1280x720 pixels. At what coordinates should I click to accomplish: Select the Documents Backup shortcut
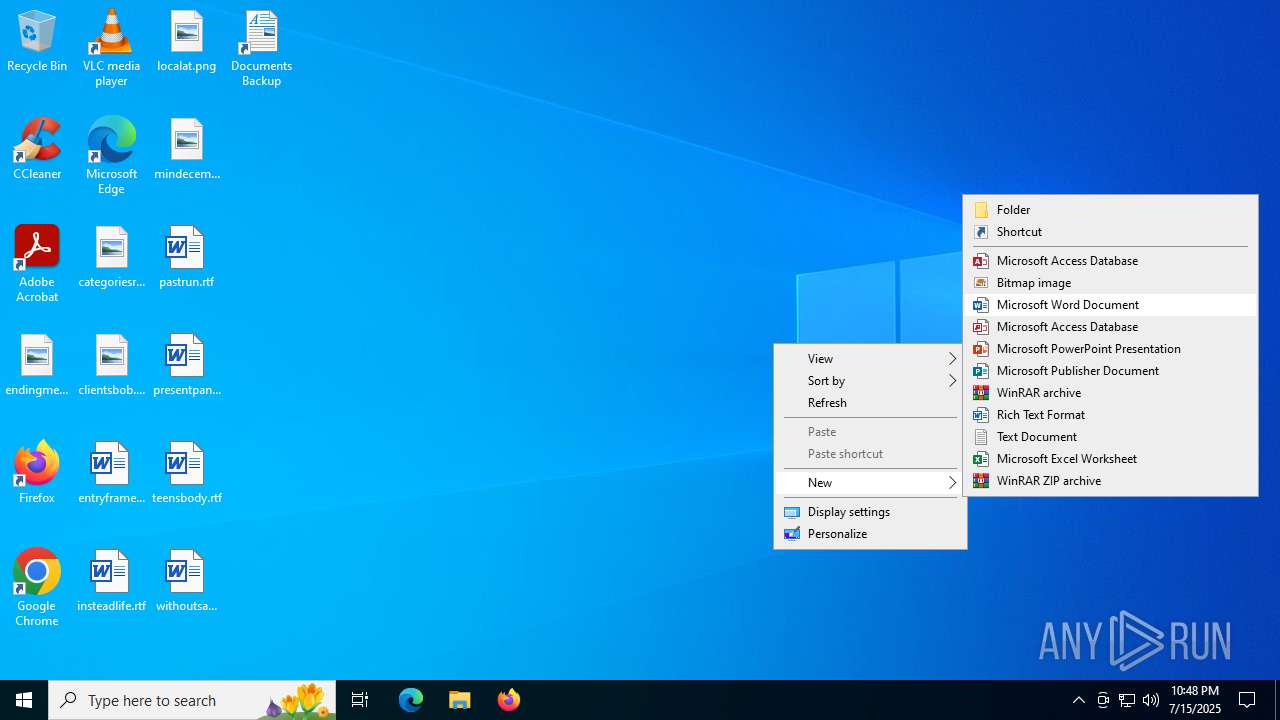[261, 48]
